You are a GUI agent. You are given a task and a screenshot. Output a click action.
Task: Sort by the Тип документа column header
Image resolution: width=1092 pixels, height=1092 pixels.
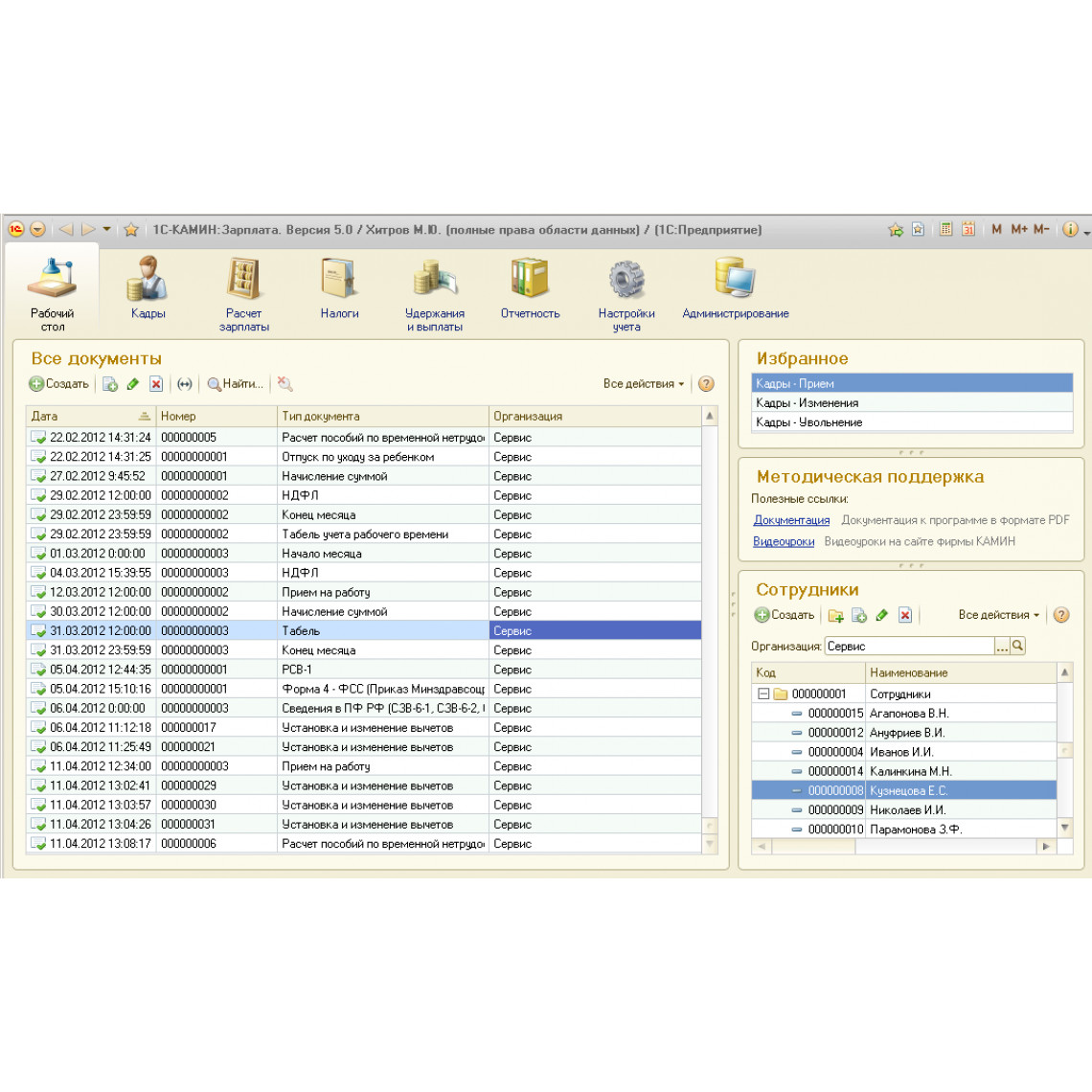pyautogui.click(x=383, y=416)
